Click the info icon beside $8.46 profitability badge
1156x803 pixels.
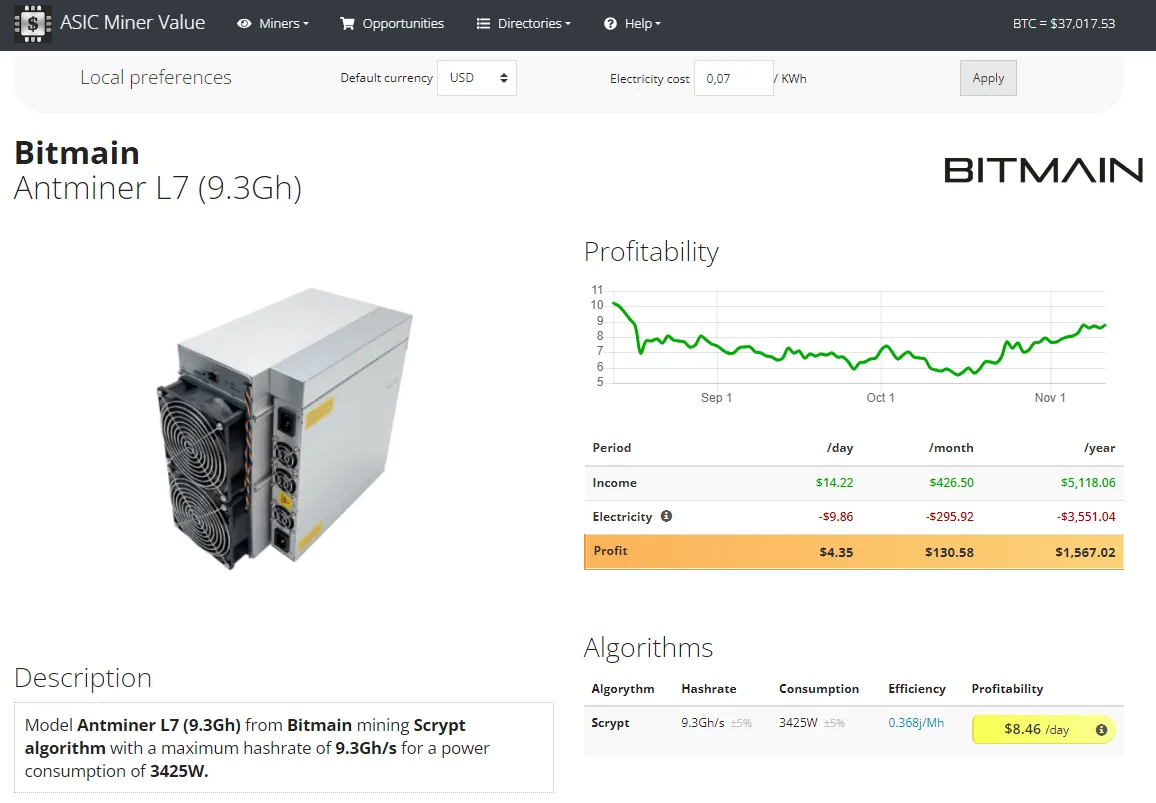1101,729
